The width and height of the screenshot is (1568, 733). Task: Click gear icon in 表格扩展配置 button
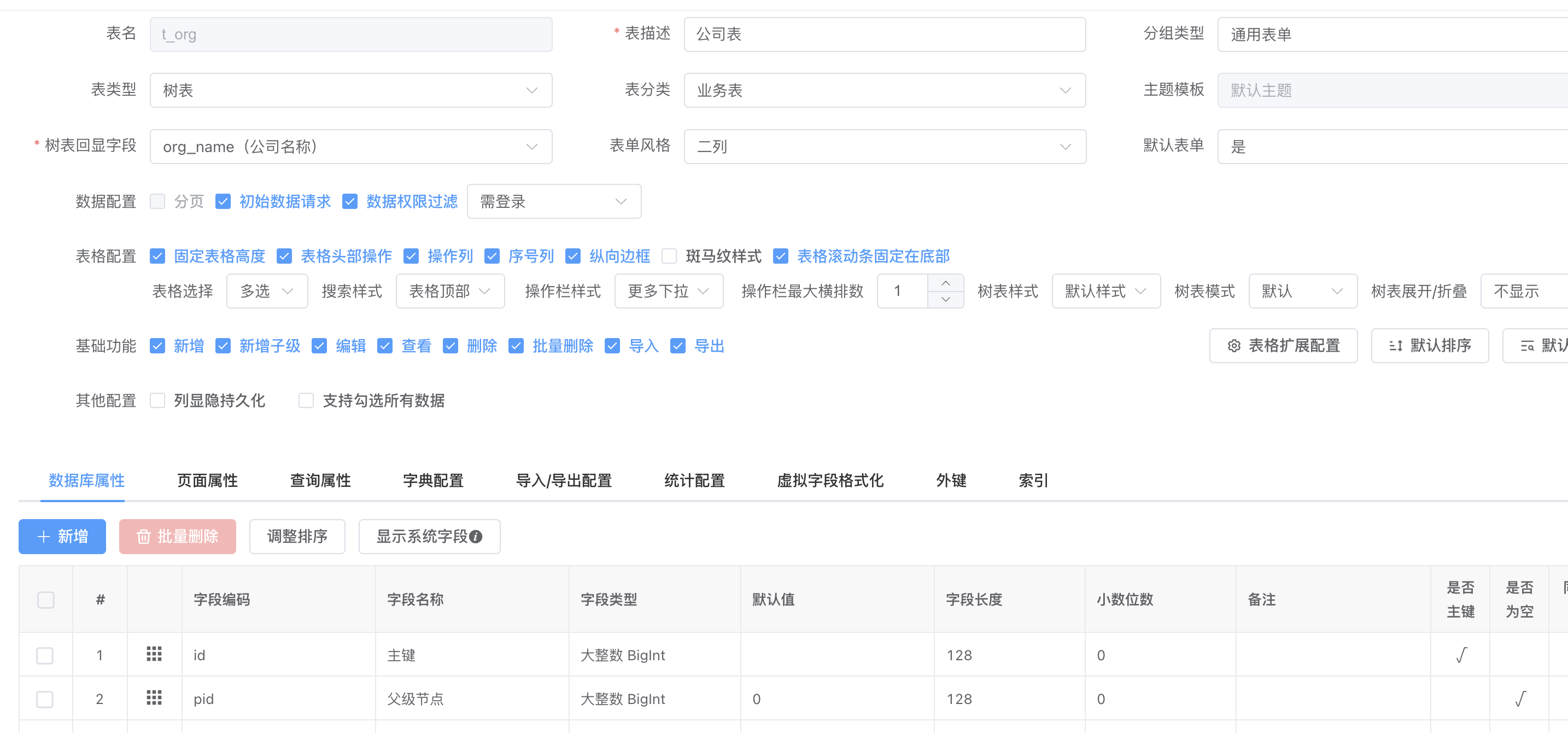pyautogui.click(x=1234, y=346)
